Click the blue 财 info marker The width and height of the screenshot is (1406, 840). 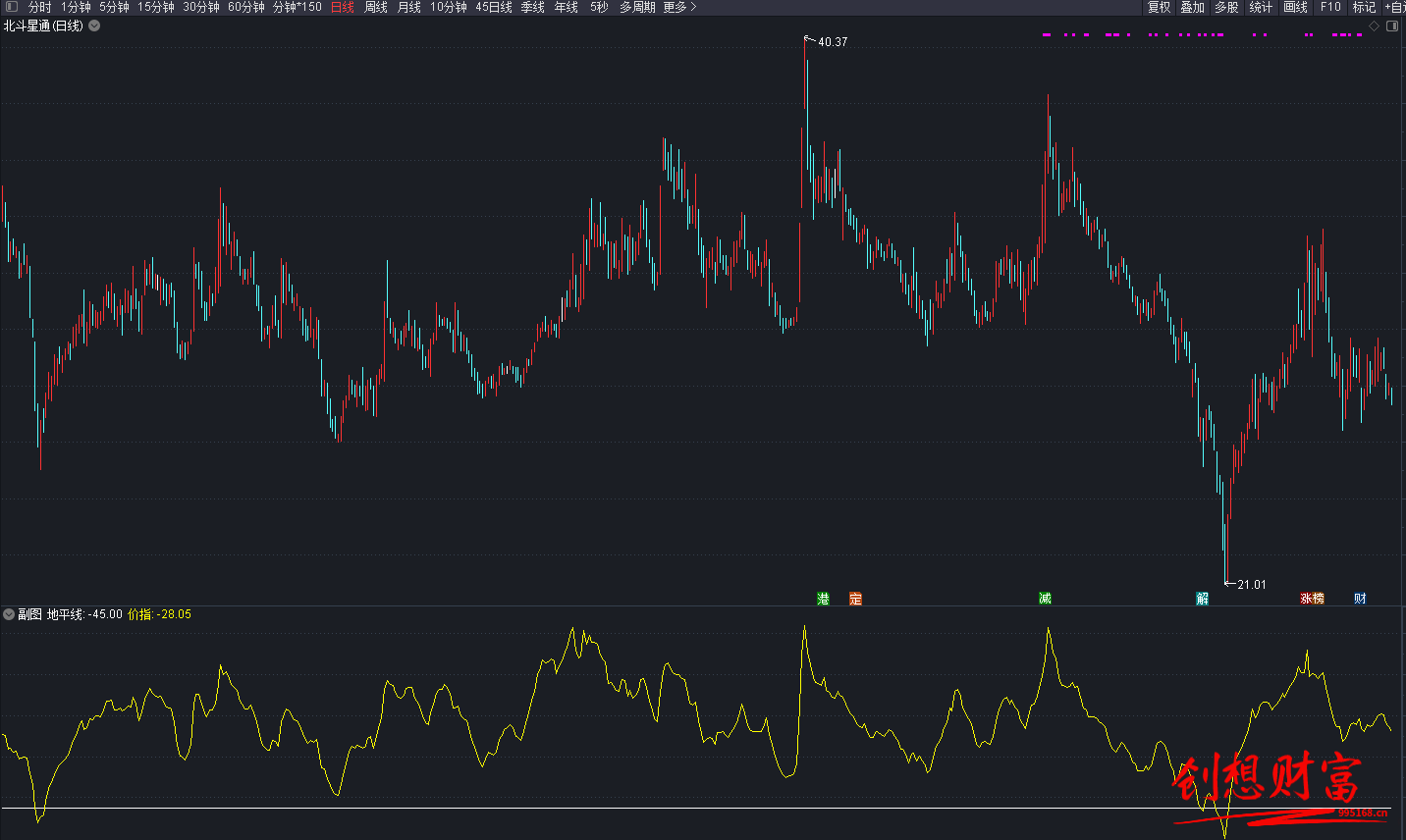coord(1360,599)
